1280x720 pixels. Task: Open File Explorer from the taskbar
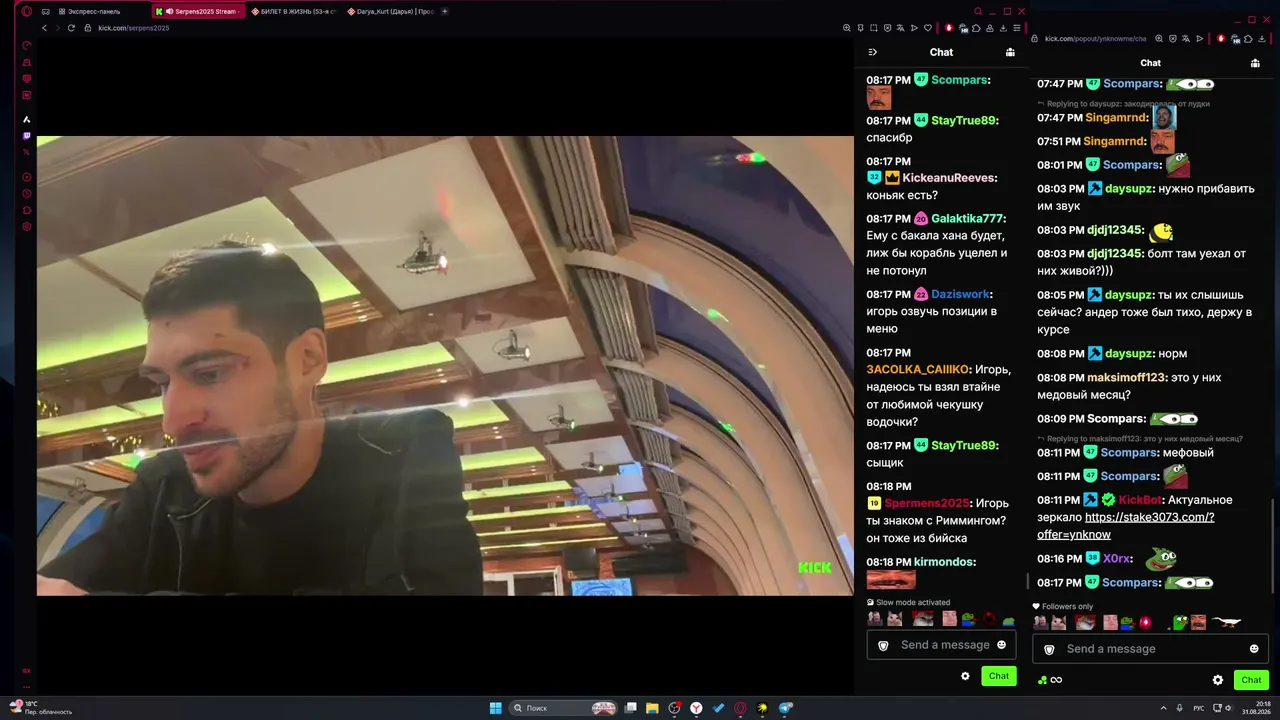pyautogui.click(x=652, y=708)
